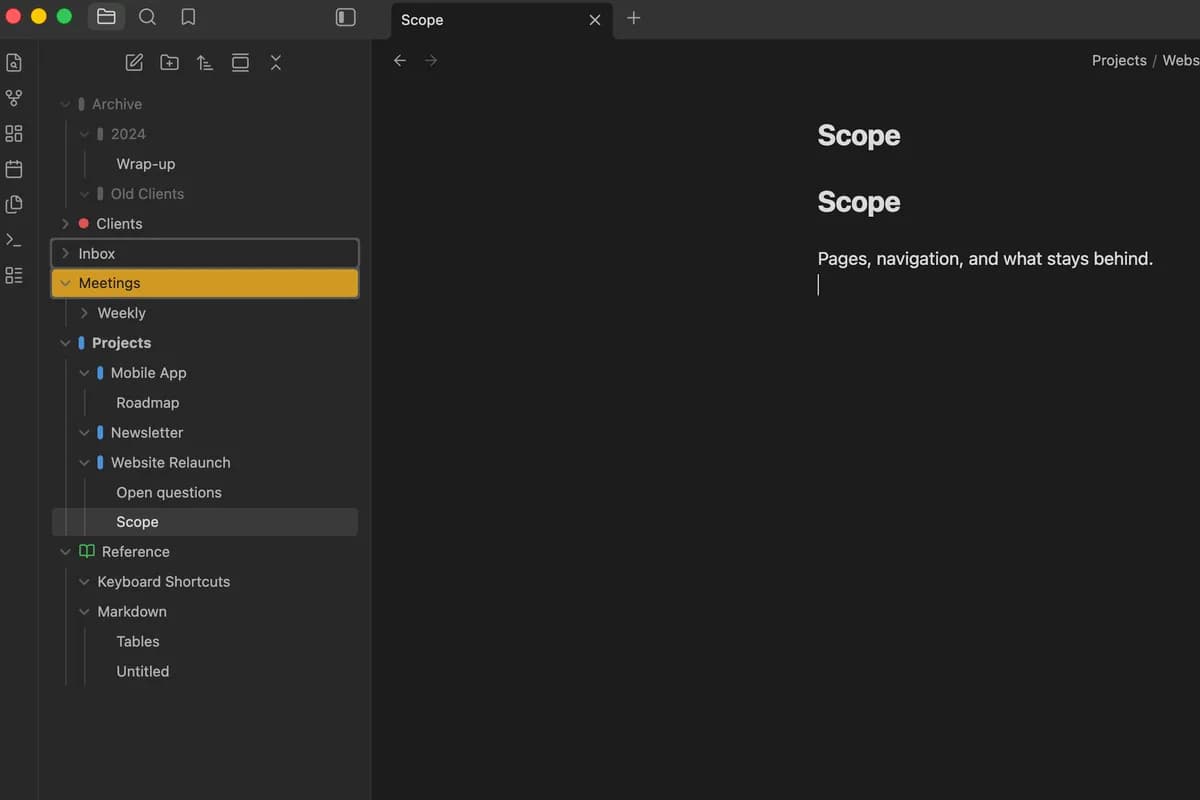Open graph view icon in ribbon
Screen dimensions: 1200x800
(x=14, y=98)
